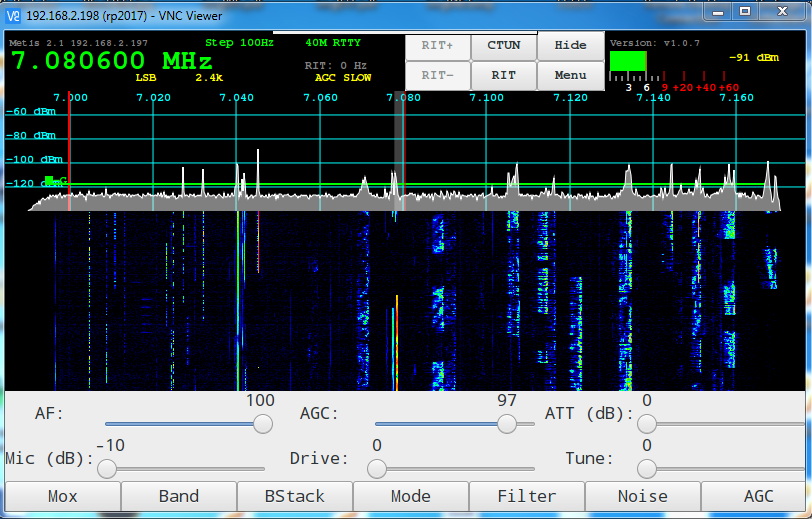Click the Version: v1.0.7 text
The image size is (812, 519).
point(655,43)
